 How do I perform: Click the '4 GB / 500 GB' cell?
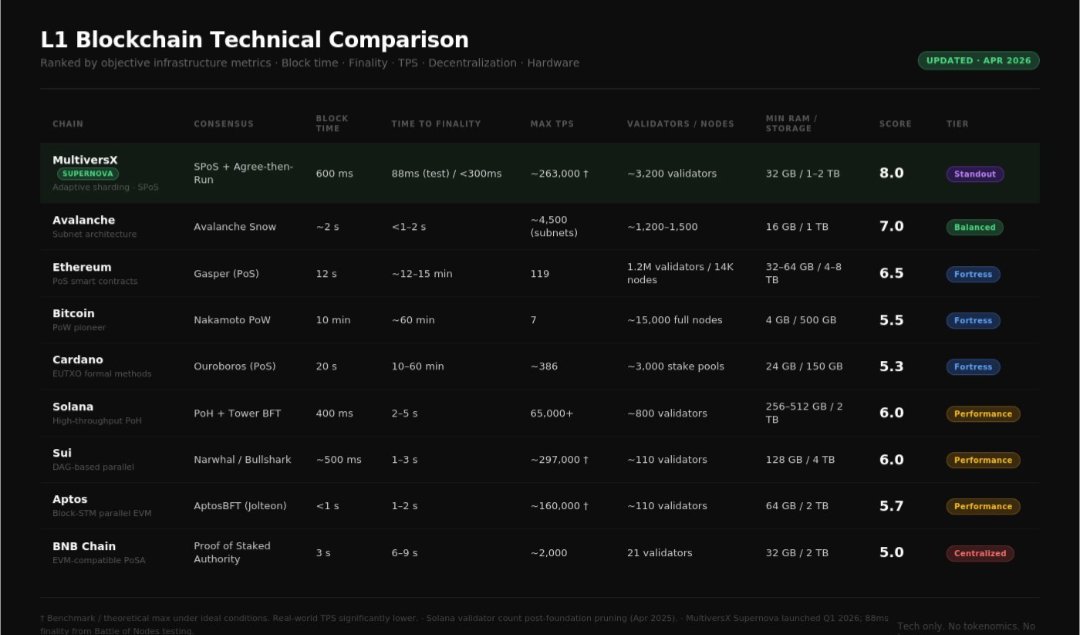[x=800, y=320]
